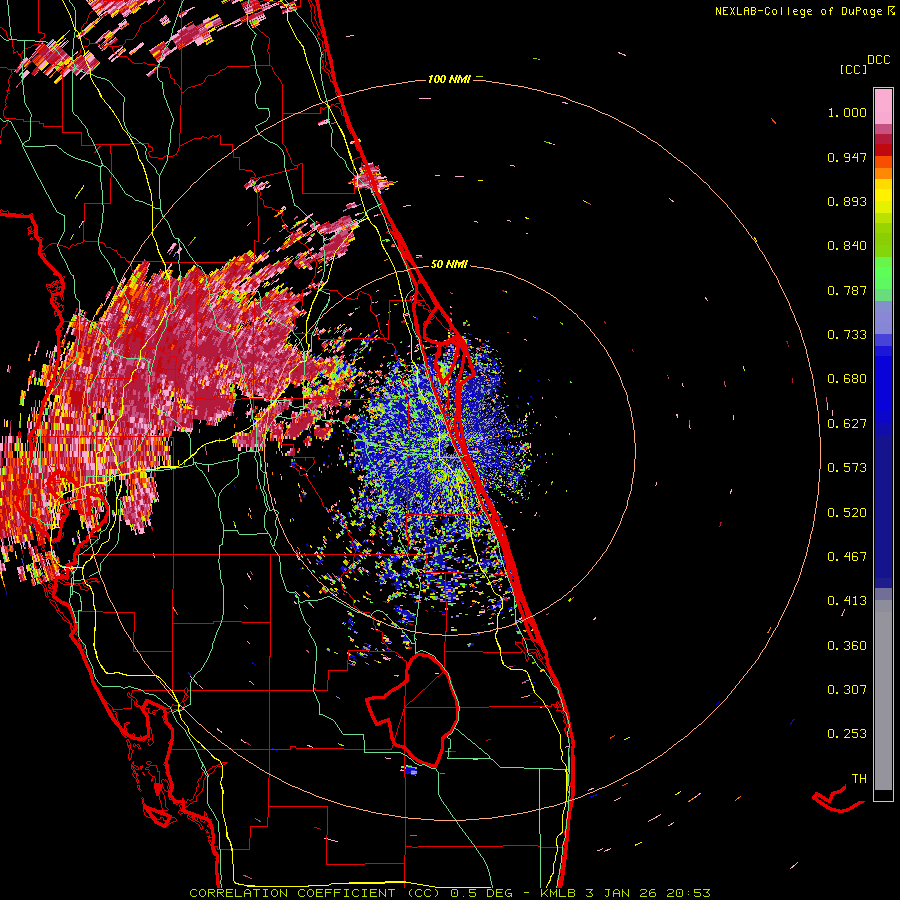Image resolution: width=900 pixels, height=900 pixels.
Task: Pick the light pink segment of the color bar
Action: 883,107
